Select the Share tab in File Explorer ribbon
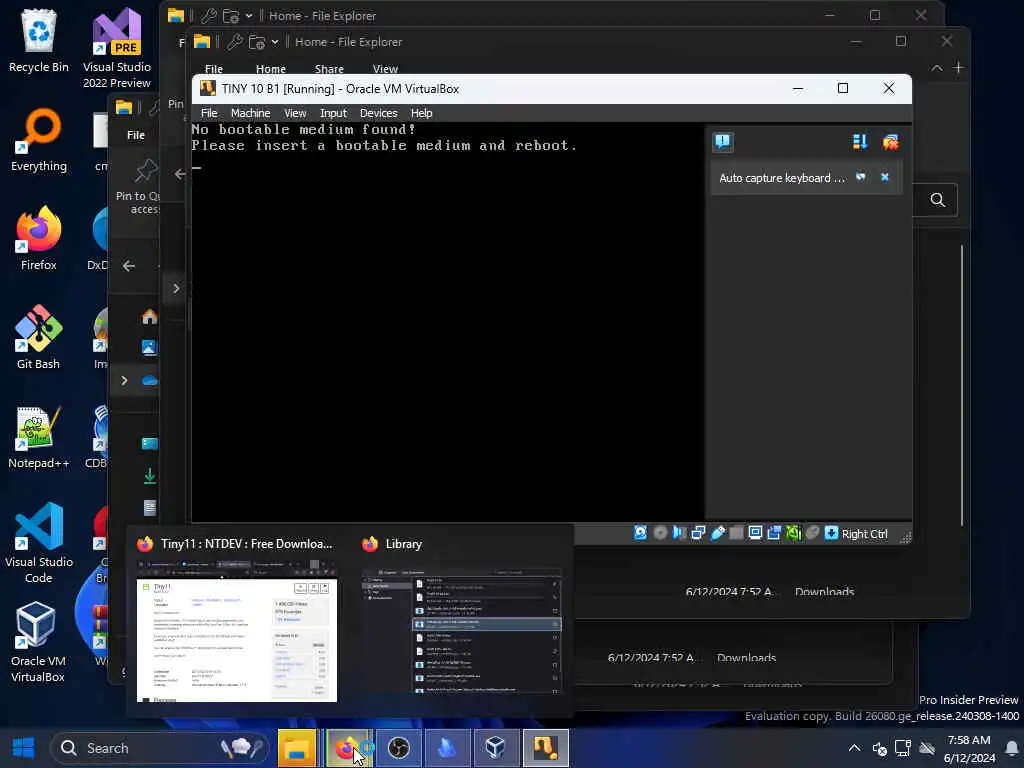The image size is (1024, 768). 329,69
